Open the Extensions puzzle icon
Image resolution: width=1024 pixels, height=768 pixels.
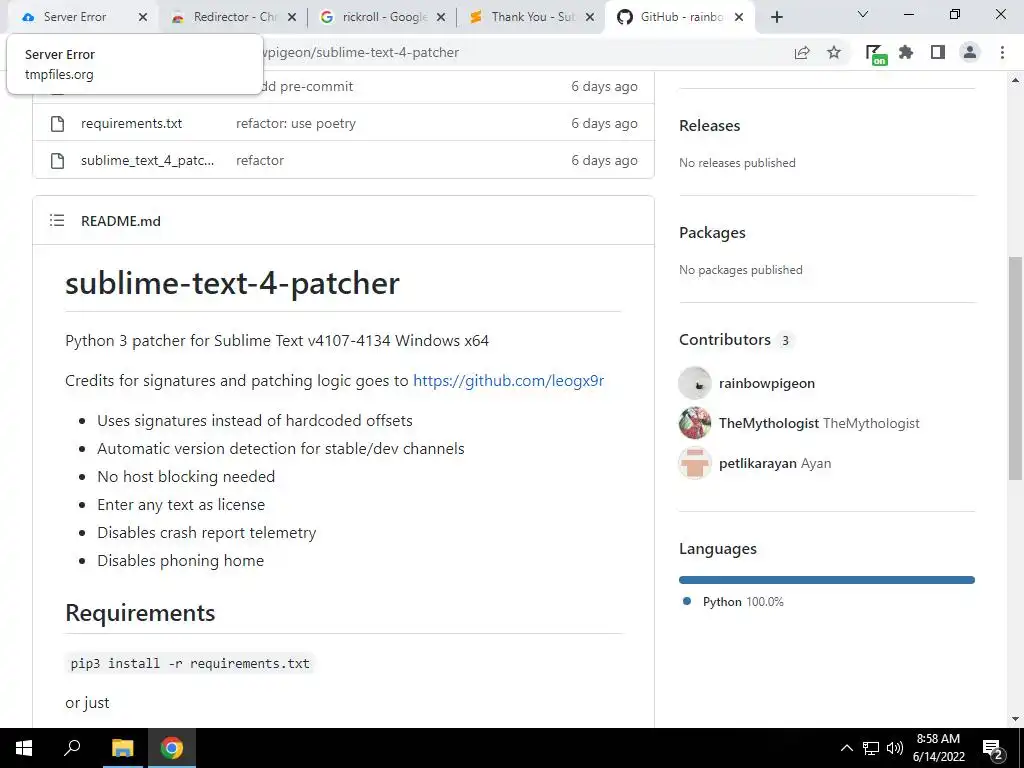click(x=906, y=53)
